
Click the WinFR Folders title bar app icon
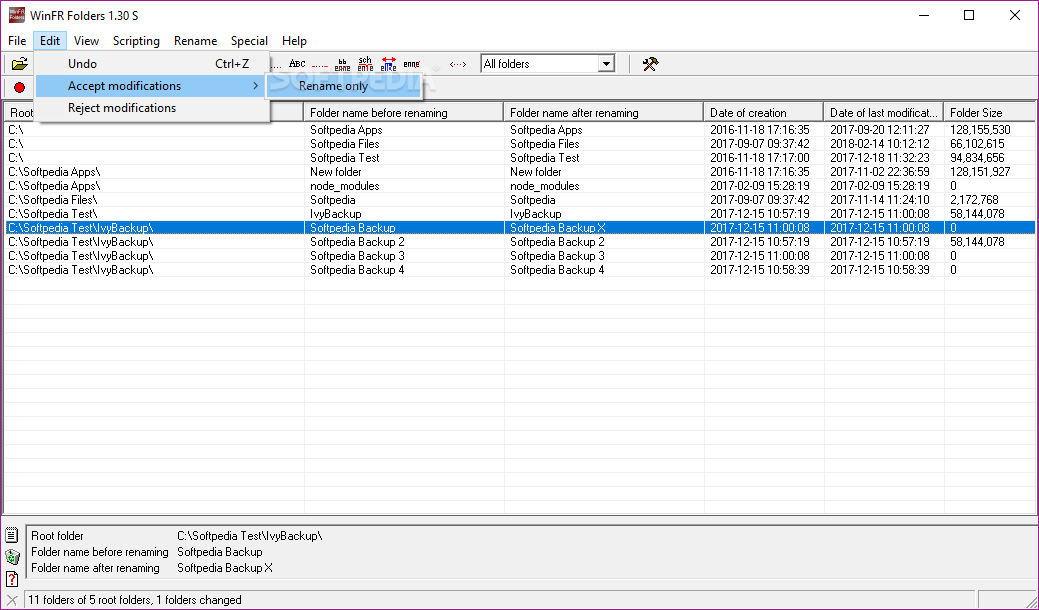pos(16,15)
